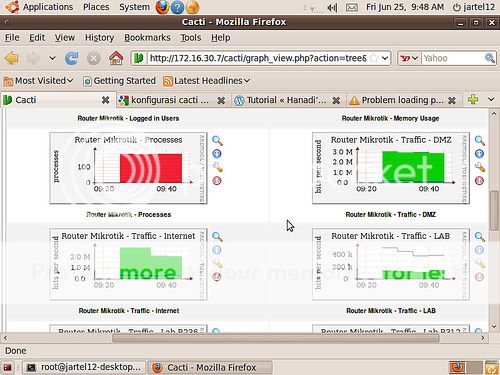Screen dimensions: 500x375
Task: Click the horizontal scrollbar thumb
Action: [276, 338]
